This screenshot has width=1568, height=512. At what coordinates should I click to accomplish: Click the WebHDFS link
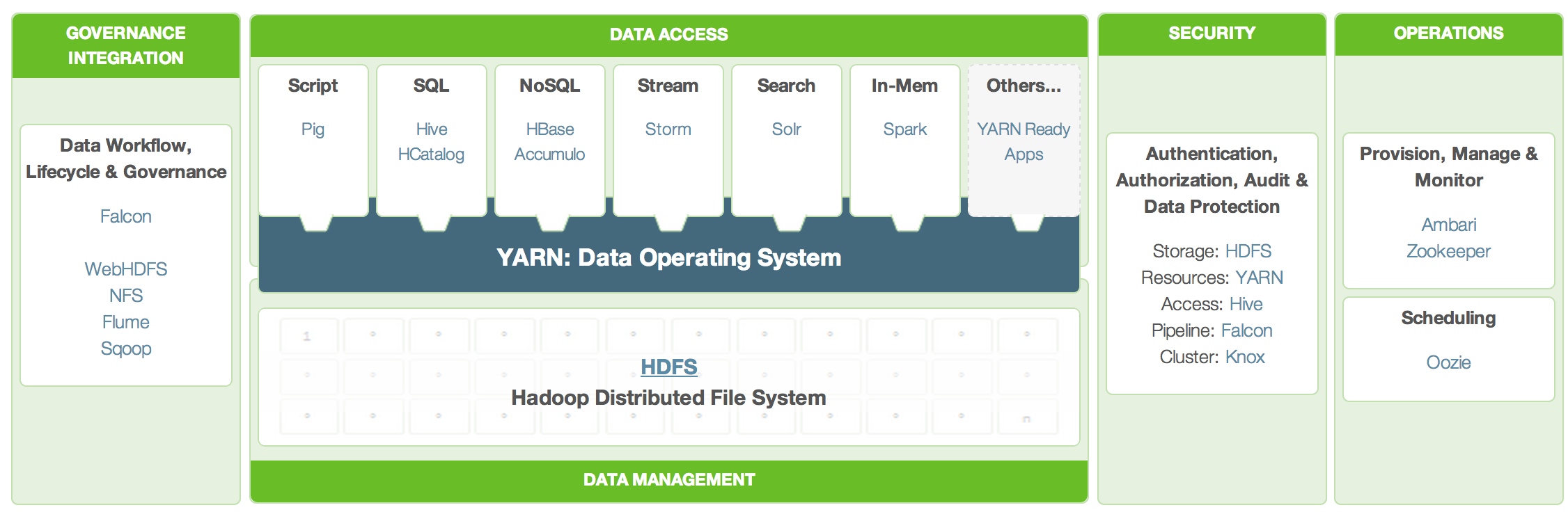(125, 269)
